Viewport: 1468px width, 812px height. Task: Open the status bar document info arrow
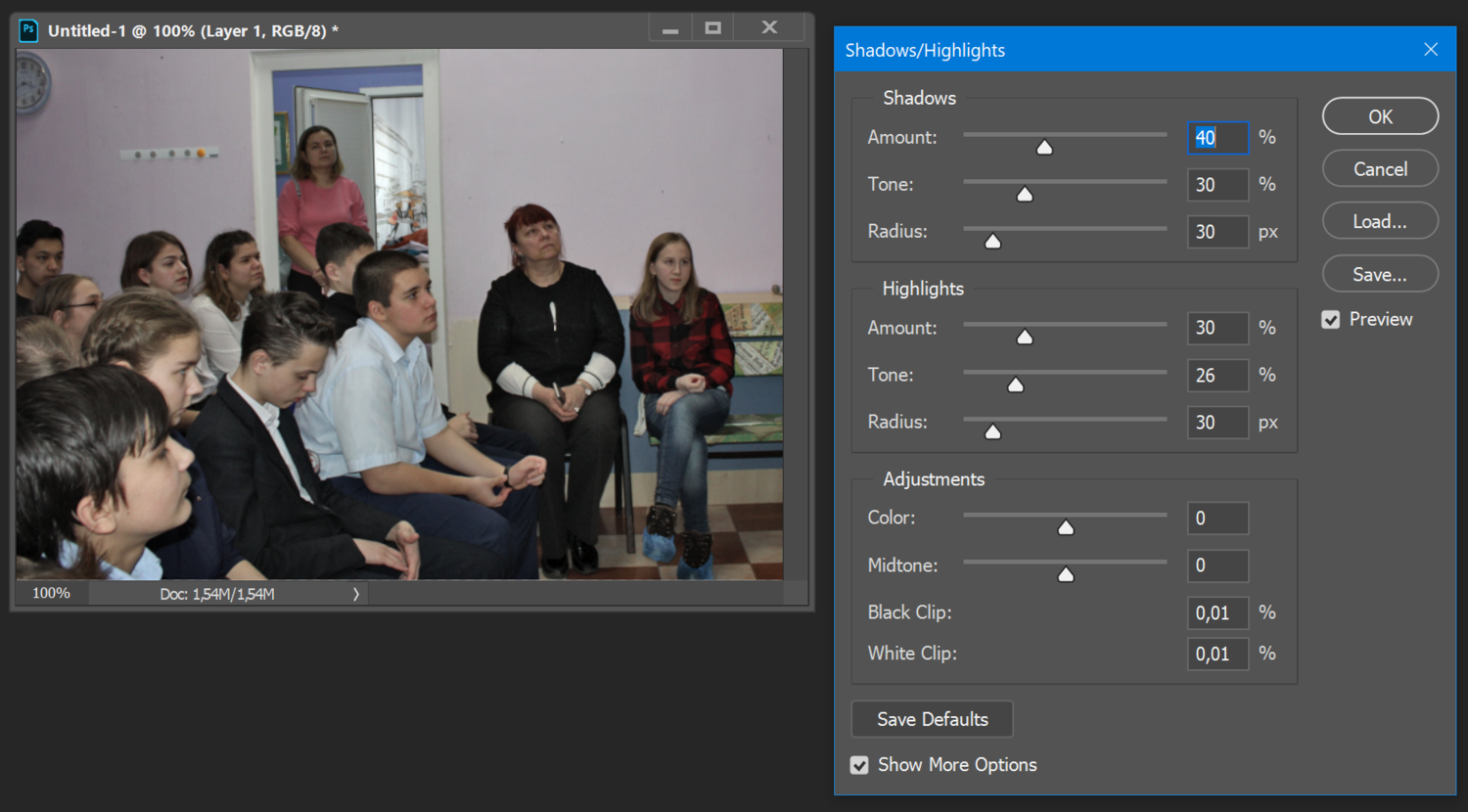click(x=355, y=594)
